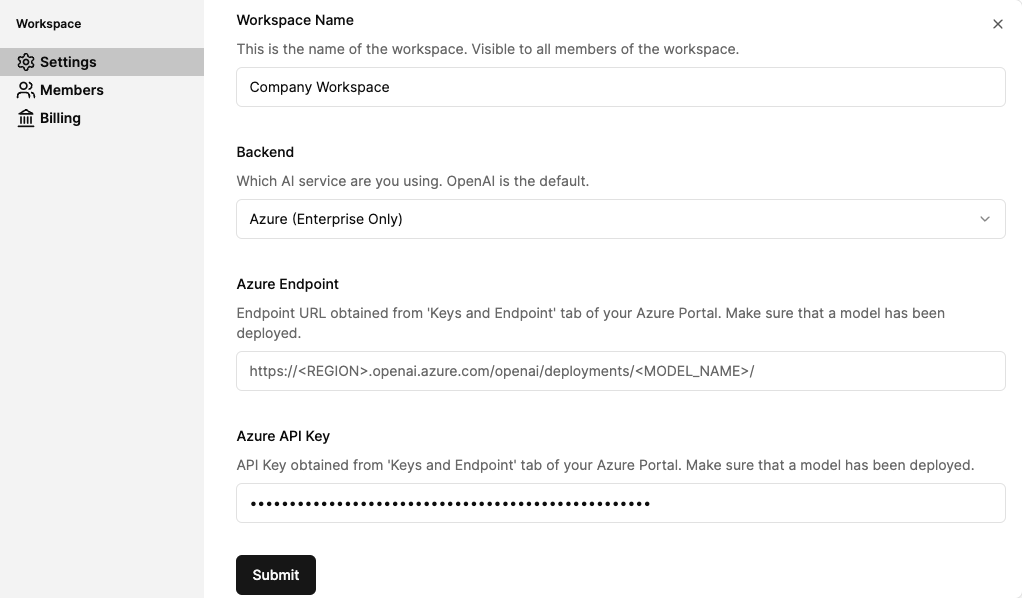1022x598 pixels.
Task: Open the Members section label
Action: [x=72, y=90]
